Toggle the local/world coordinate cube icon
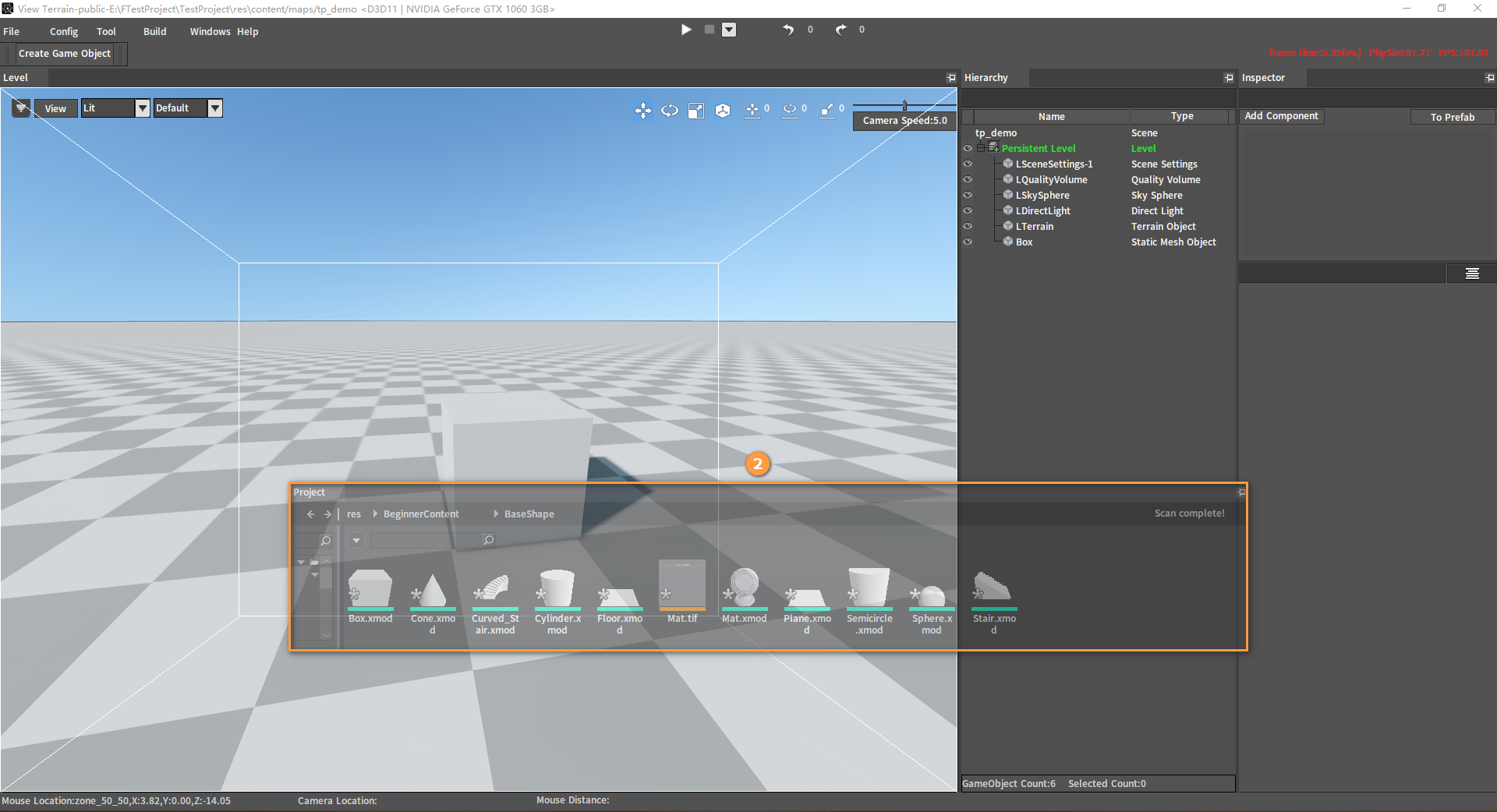1497x812 pixels. [x=723, y=111]
